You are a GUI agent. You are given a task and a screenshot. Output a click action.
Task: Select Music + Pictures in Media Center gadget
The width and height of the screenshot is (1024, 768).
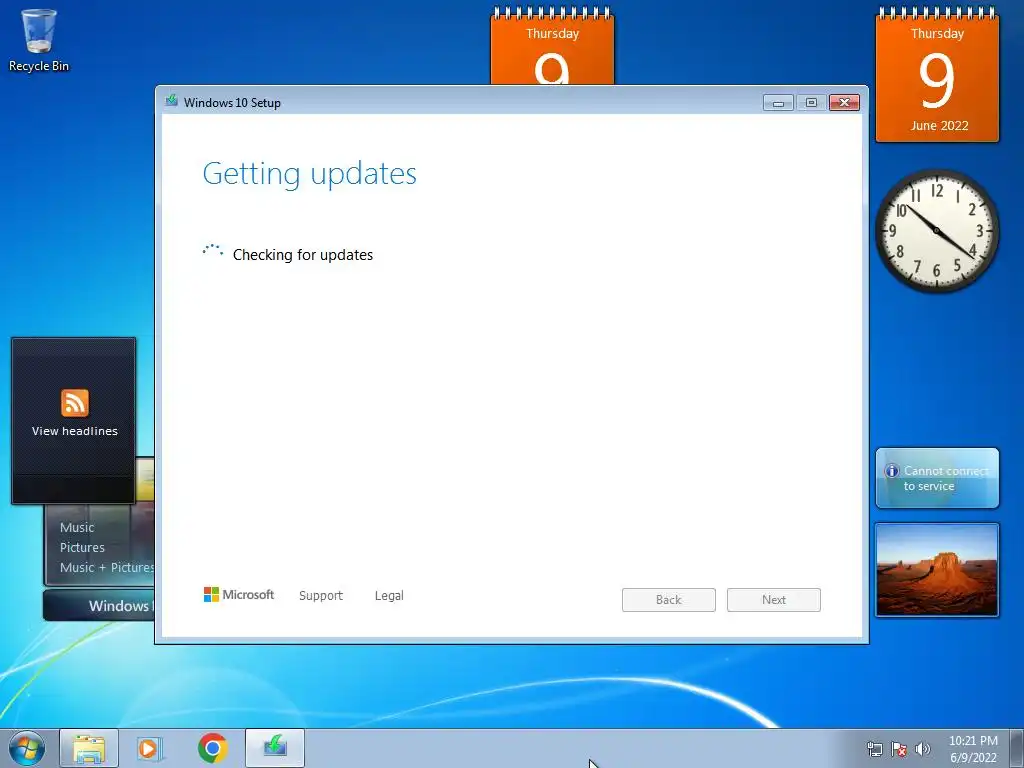pyautogui.click(x=107, y=568)
